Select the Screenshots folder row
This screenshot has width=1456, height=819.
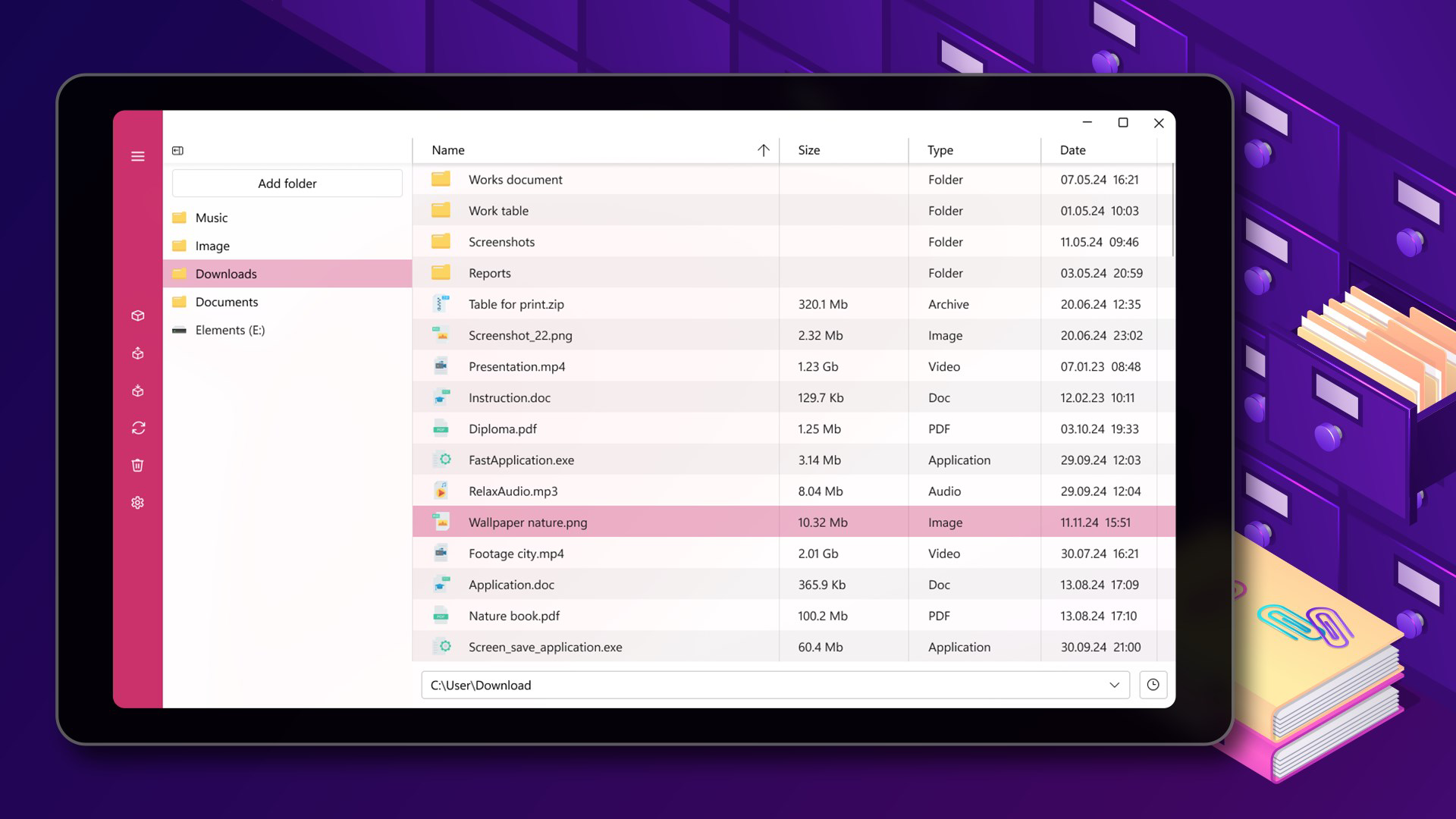[794, 242]
